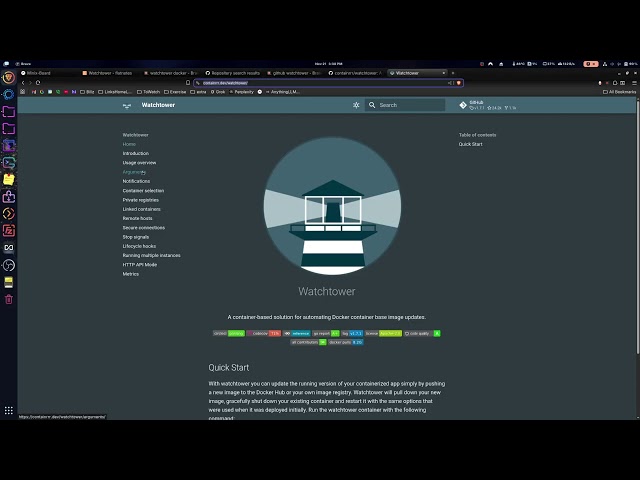Open the Private registries page

point(140,200)
